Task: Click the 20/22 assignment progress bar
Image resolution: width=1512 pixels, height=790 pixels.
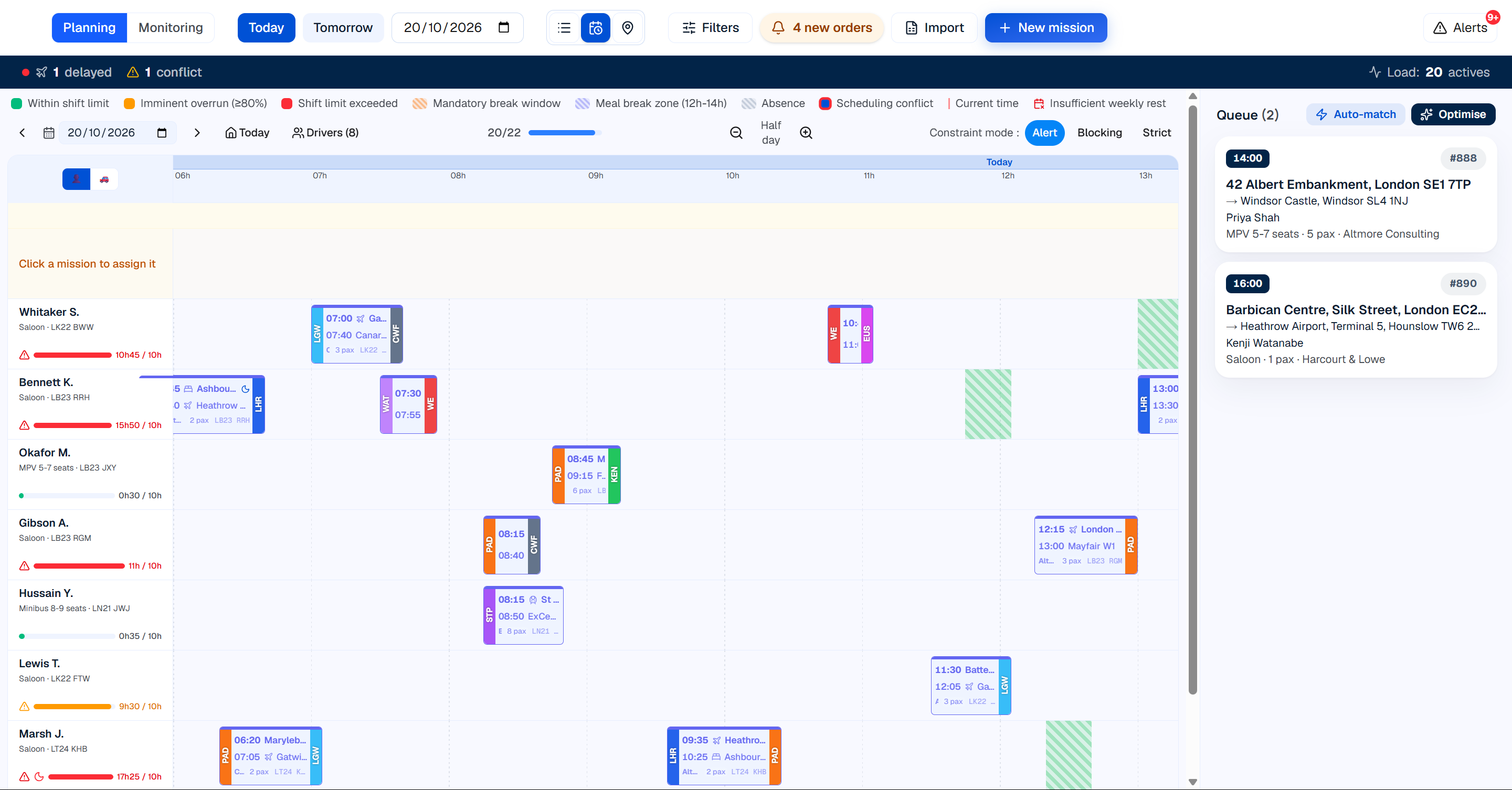Action: 565,133
